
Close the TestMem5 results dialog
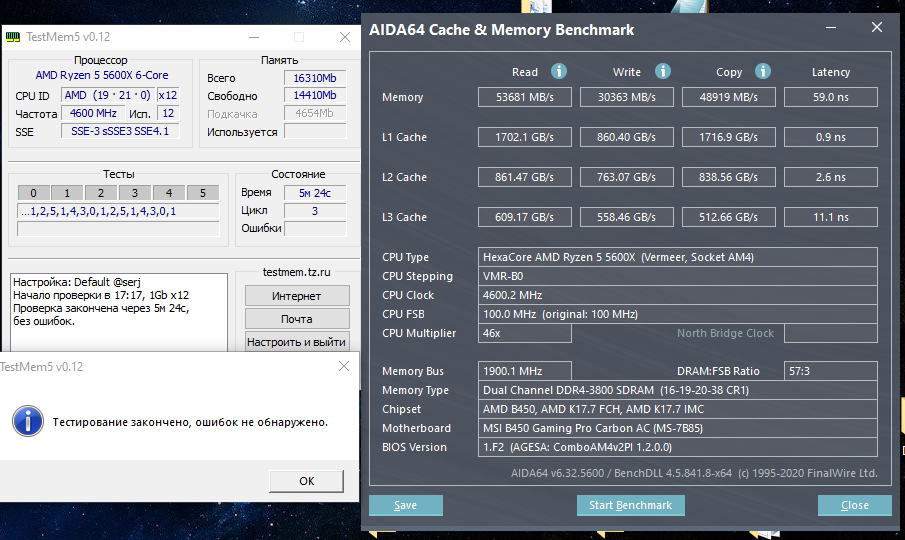(x=344, y=366)
